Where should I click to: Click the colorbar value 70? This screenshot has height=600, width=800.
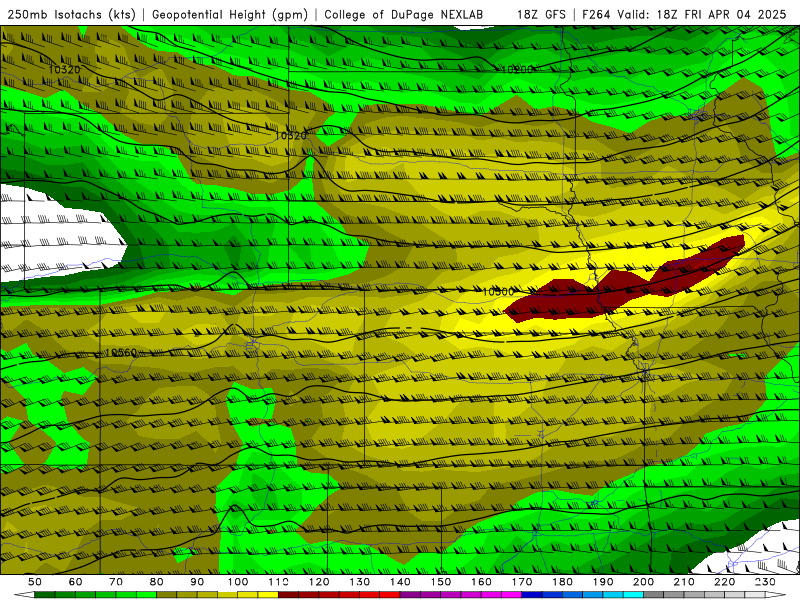pyautogui.click(x=116, y=582)
